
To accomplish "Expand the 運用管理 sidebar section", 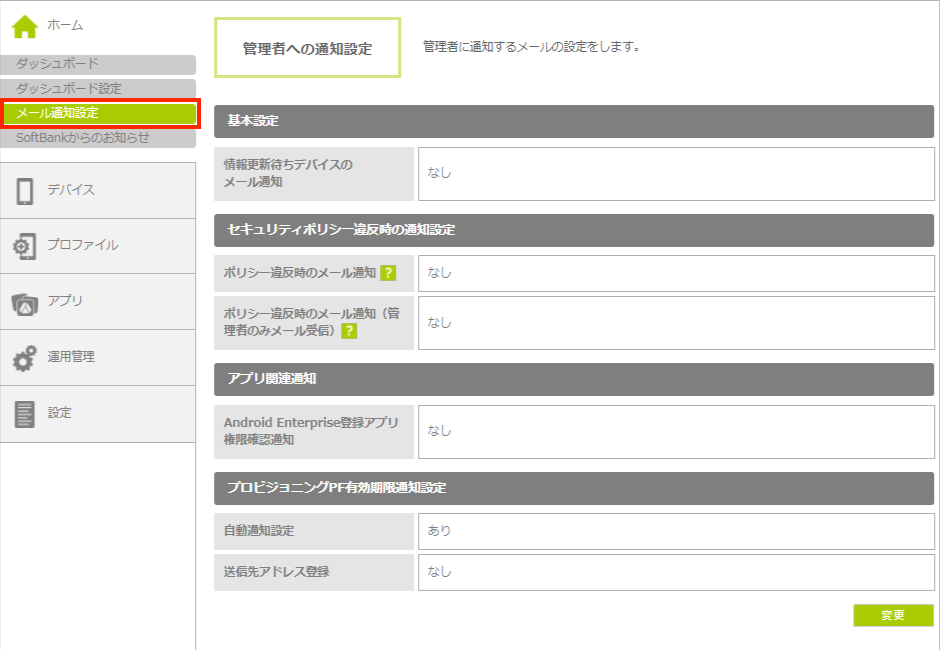I will pos(71,357).
